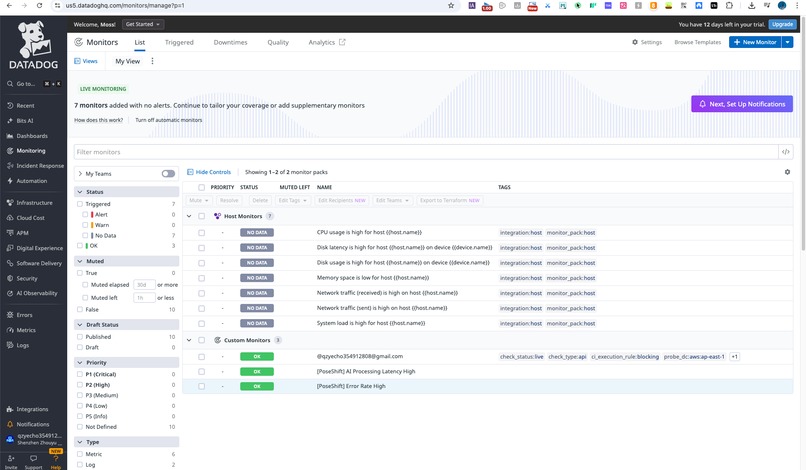Open Bits AI in sidebar

[x=24, y=121]
